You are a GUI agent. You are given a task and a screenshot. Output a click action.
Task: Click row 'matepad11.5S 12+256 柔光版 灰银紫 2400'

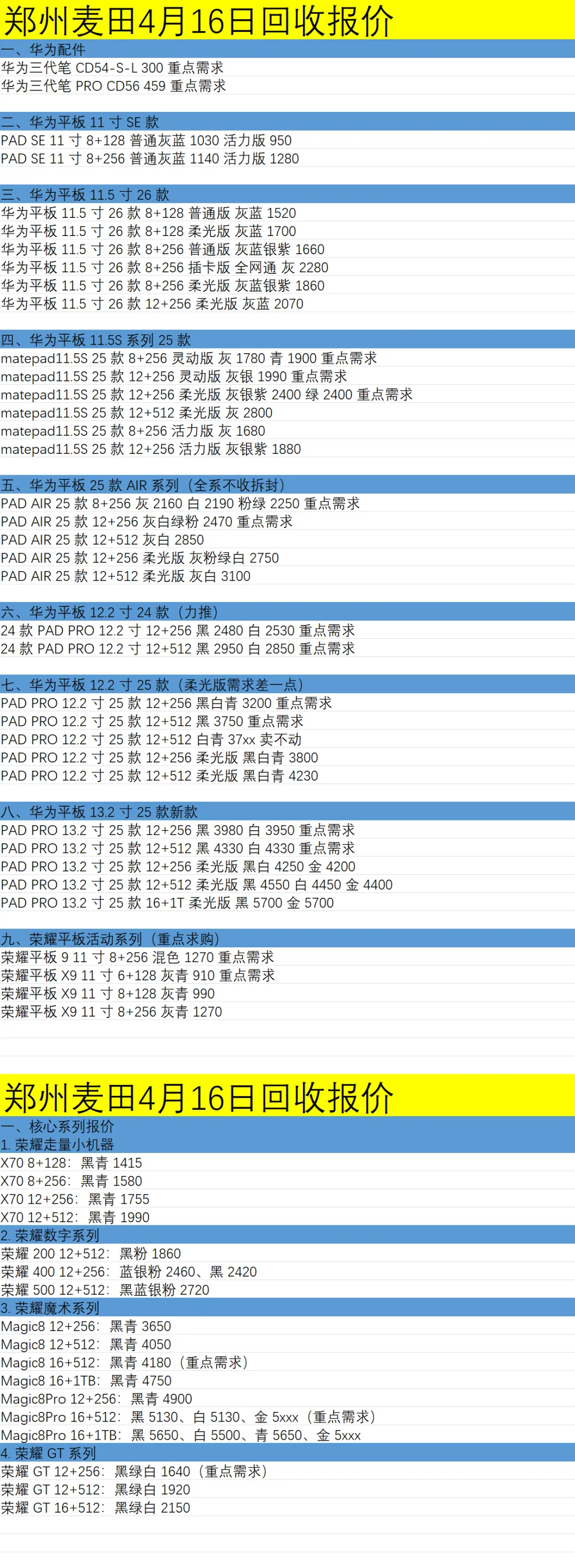287,394
